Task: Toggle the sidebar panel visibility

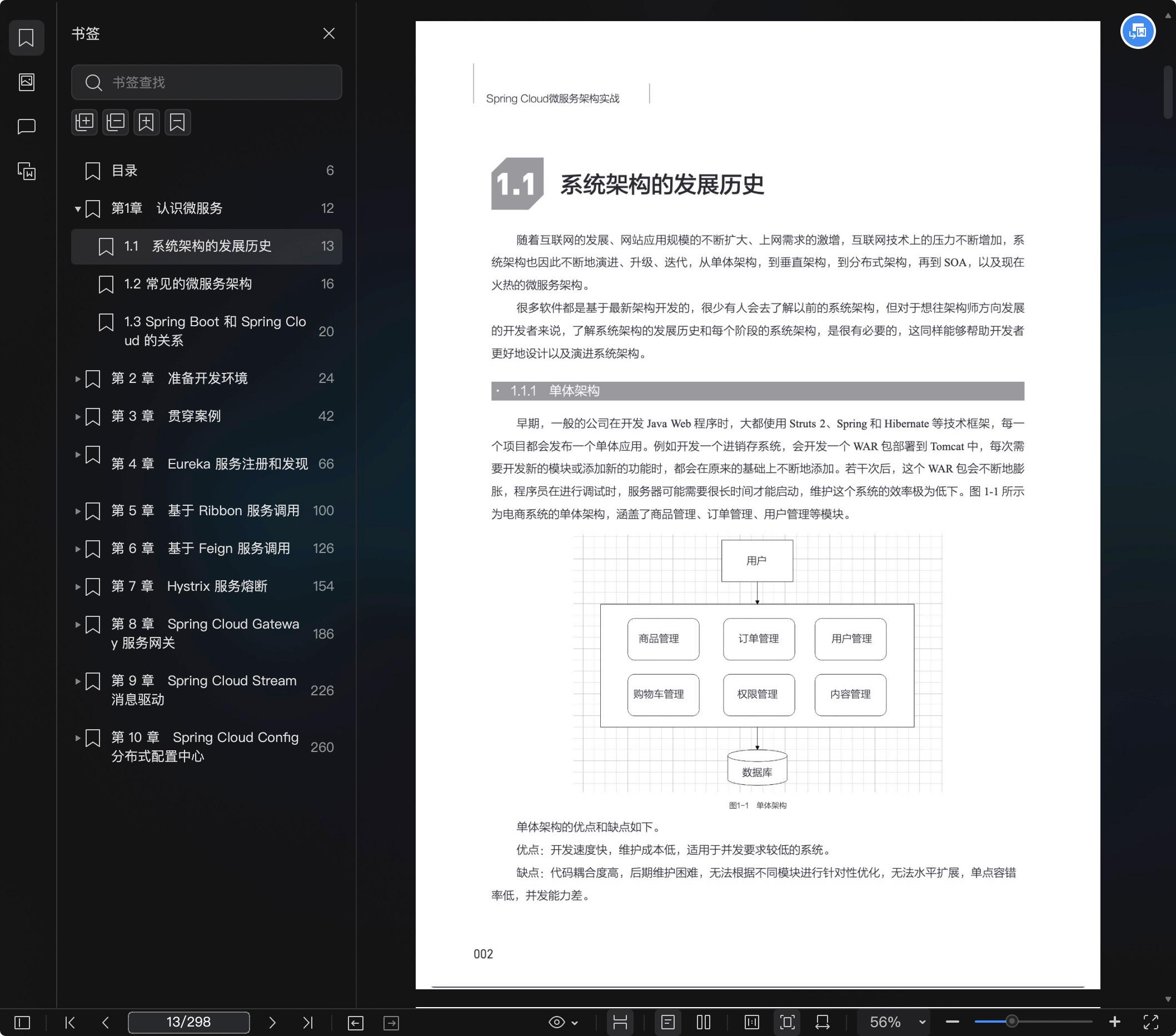Action: click(x=22, y=1022)
